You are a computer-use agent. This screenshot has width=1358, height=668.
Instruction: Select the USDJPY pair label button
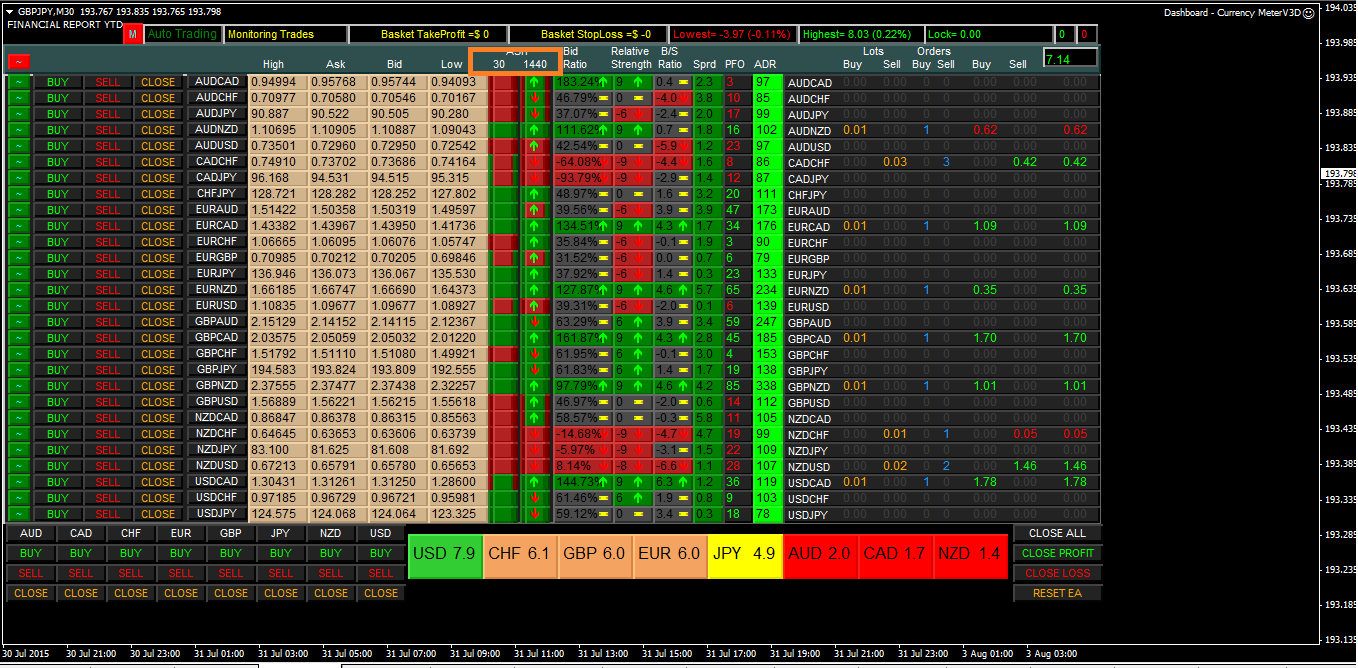(x=217, y=514)
